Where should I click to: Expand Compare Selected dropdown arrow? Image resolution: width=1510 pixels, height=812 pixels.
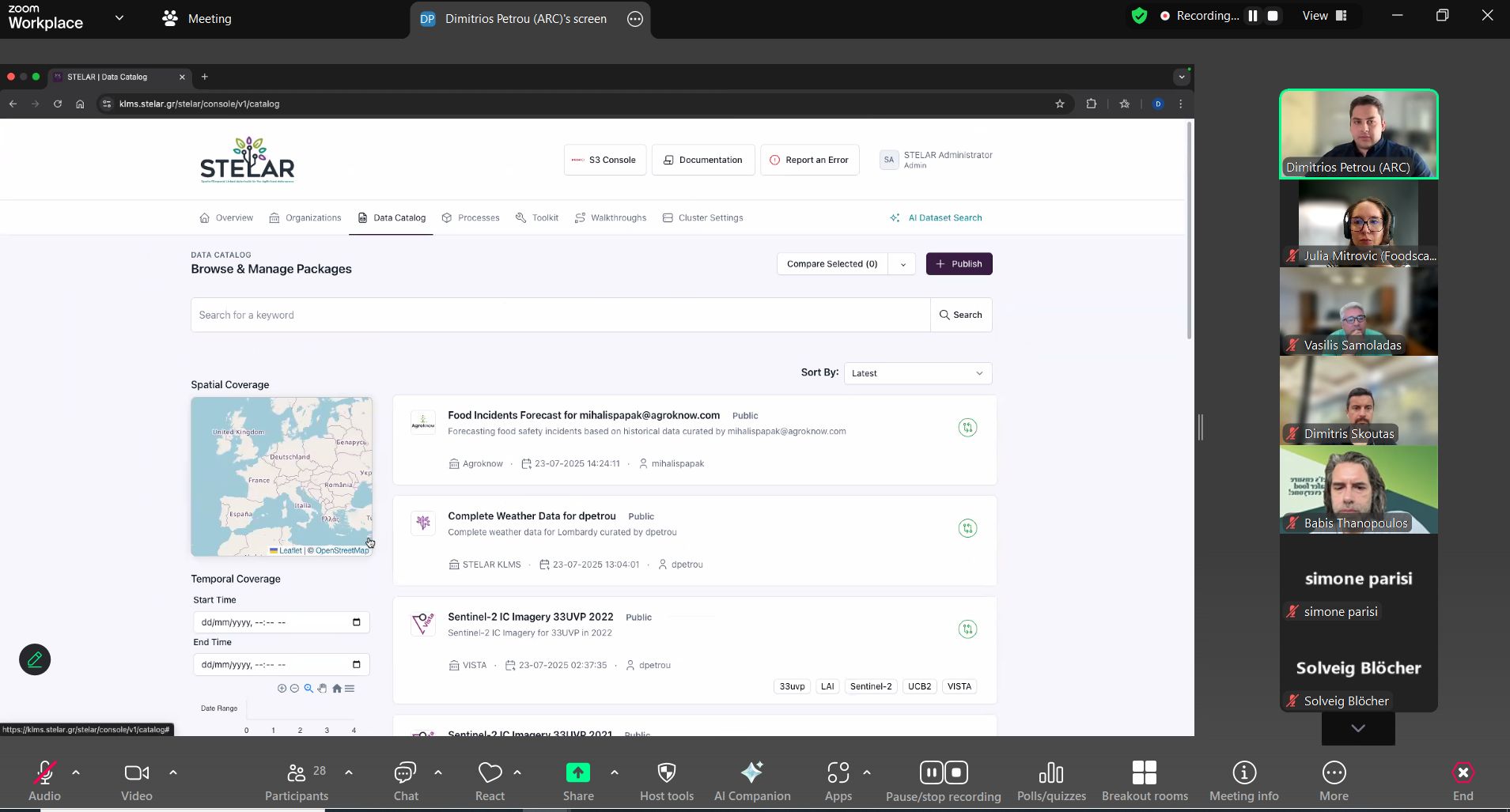(903, 264)
